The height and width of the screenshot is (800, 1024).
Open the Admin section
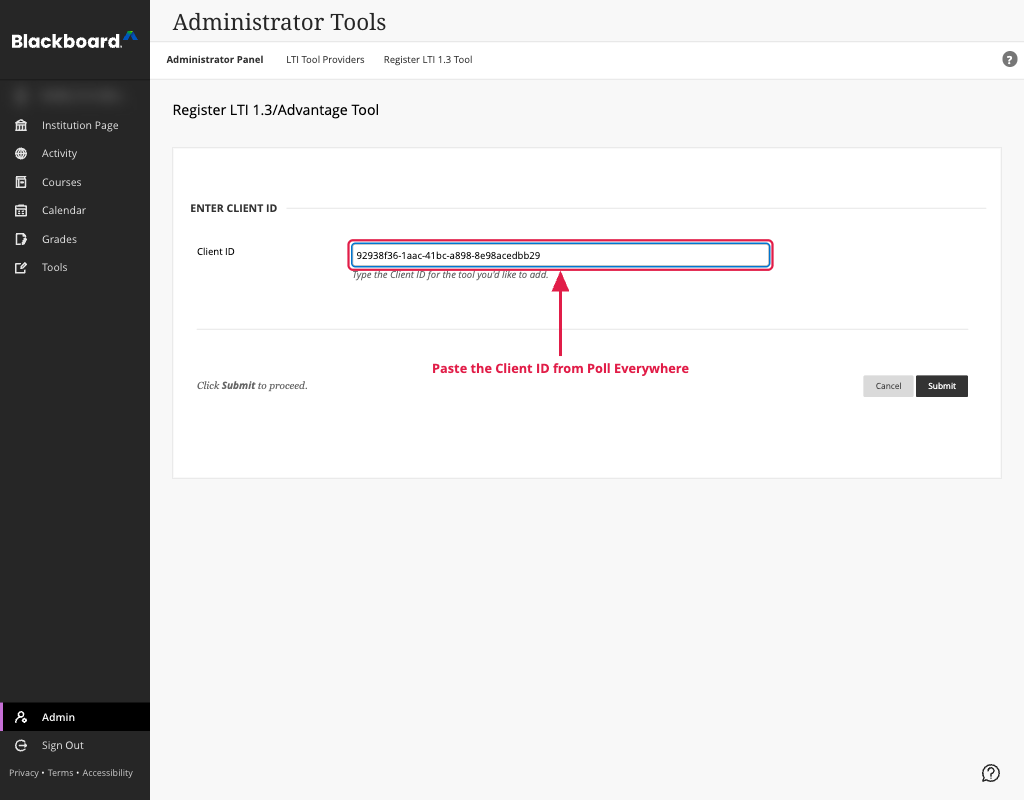tap(75, 717)
